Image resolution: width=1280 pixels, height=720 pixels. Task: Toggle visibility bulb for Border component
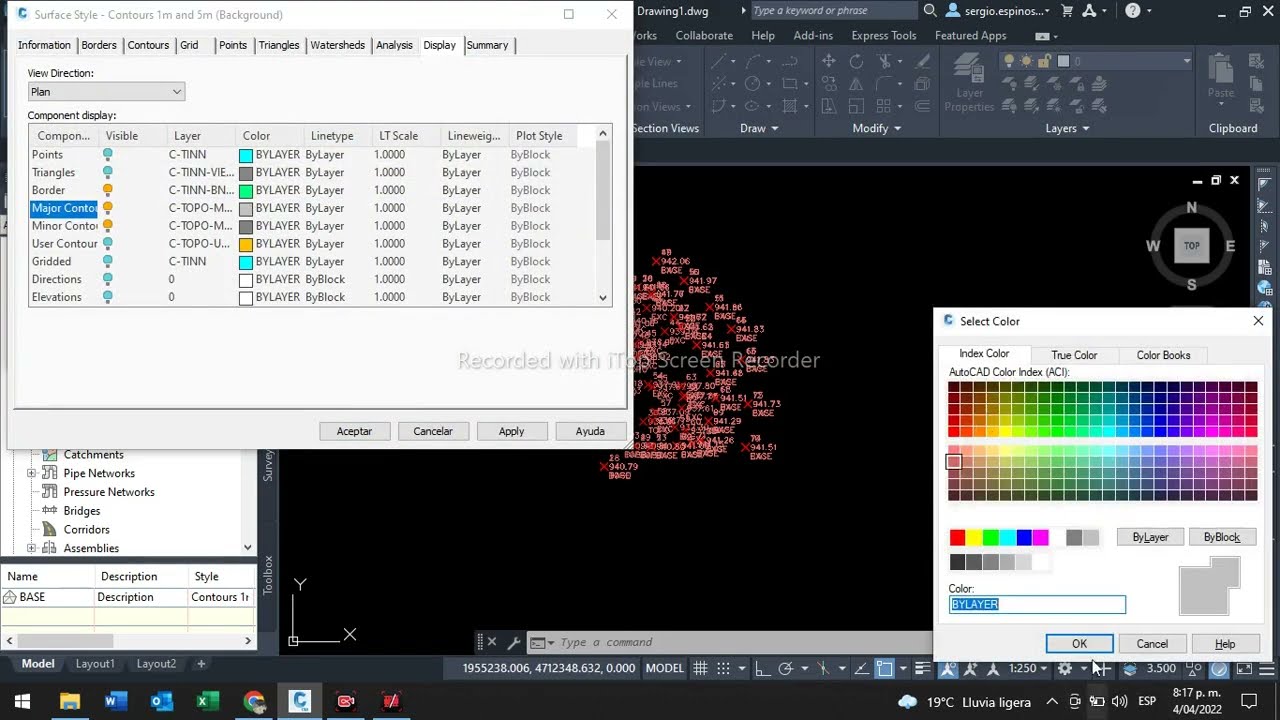coord(108,190)
